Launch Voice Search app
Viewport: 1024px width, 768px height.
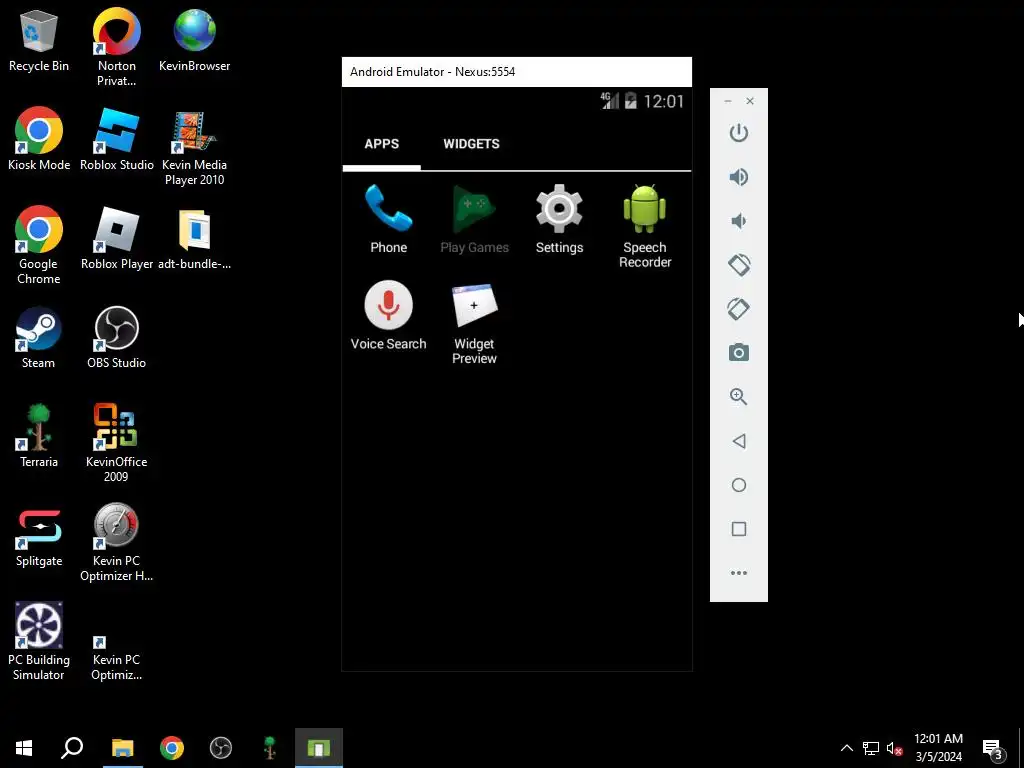pyautogui.click(x=389, y=315)
